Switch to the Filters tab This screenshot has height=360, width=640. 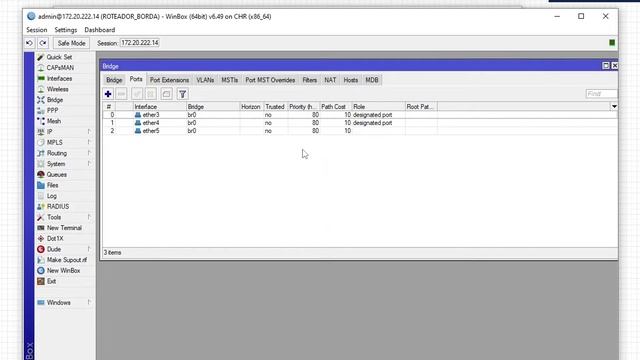309,80
